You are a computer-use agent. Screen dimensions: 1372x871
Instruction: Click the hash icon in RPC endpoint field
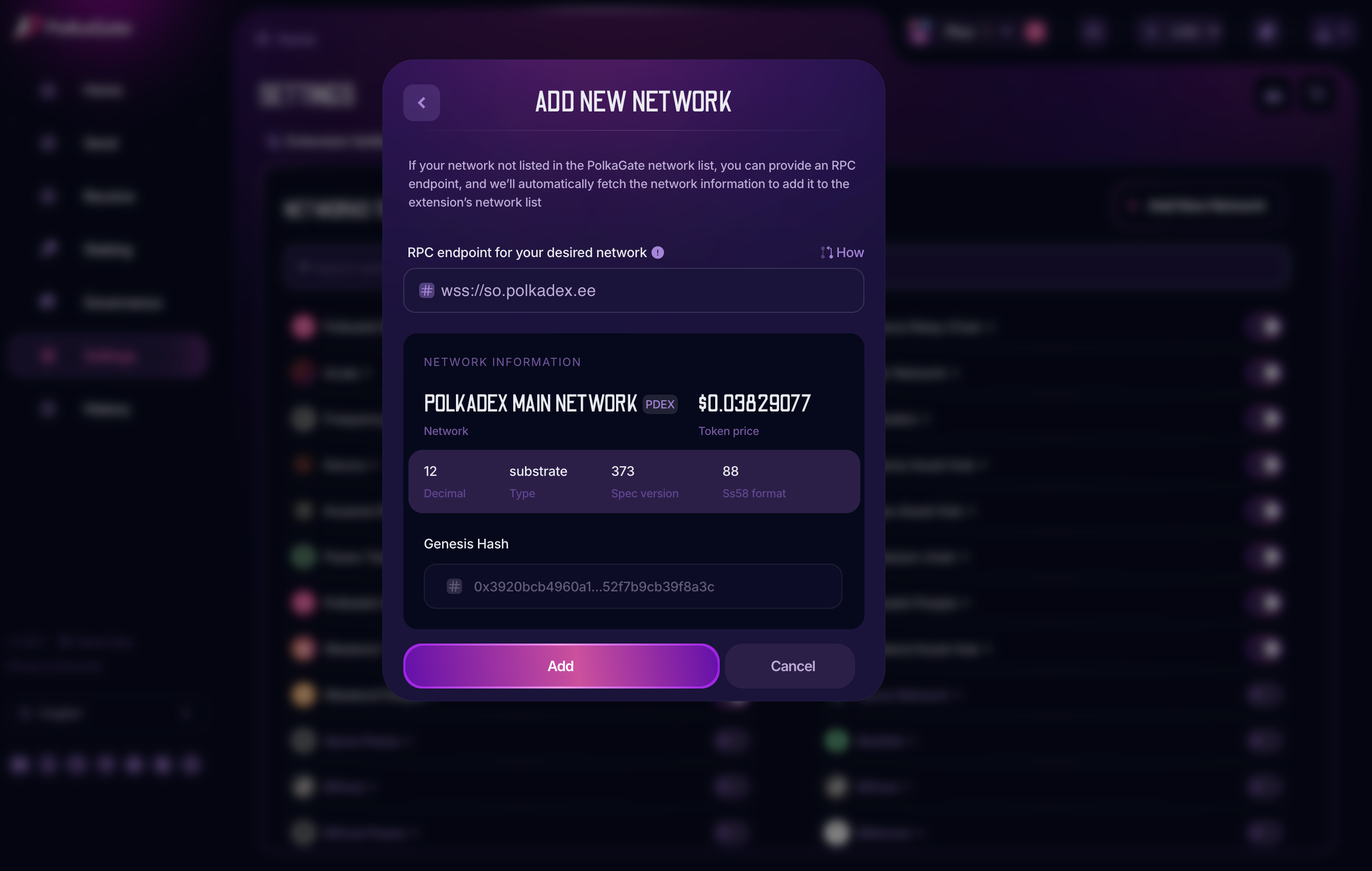(427, 290)
